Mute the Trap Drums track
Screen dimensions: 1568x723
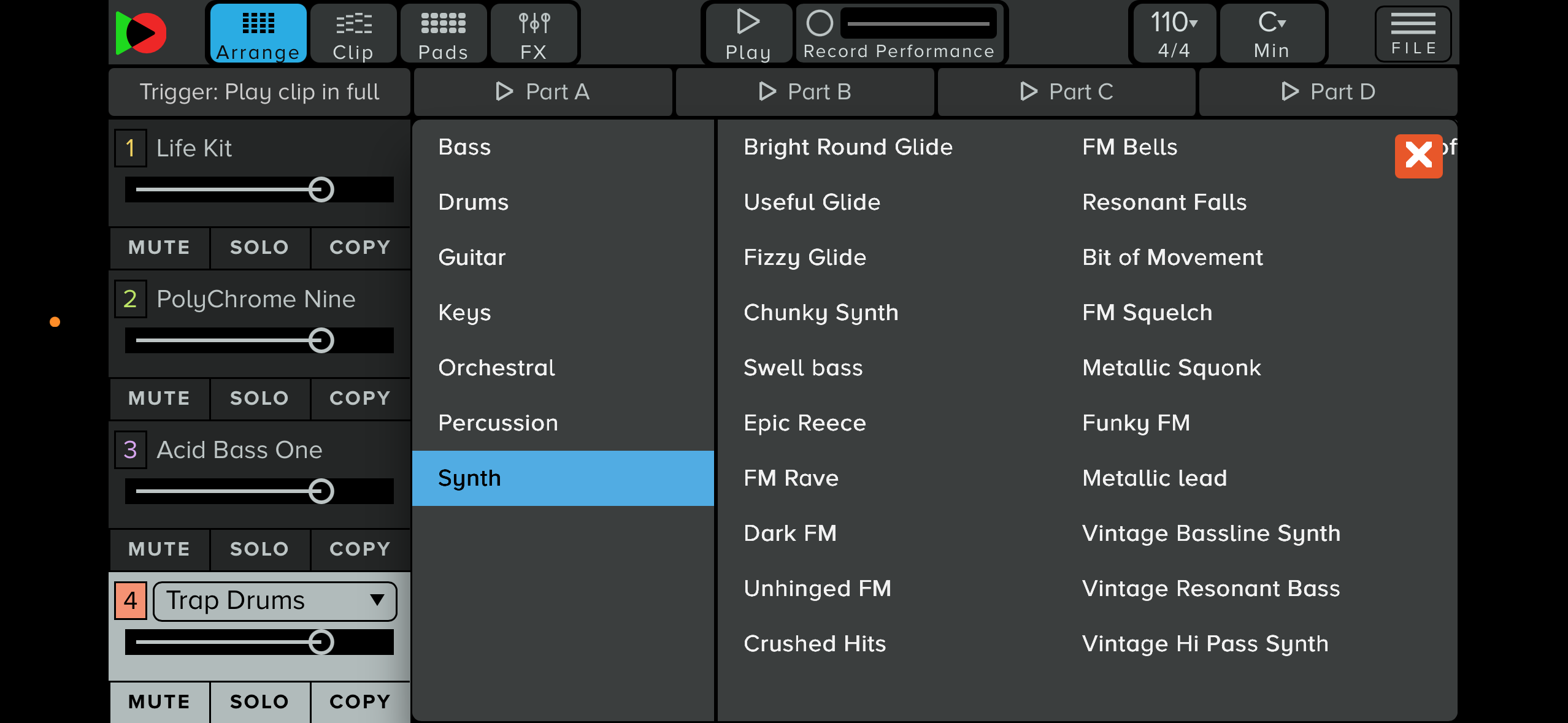coord(159,702)
